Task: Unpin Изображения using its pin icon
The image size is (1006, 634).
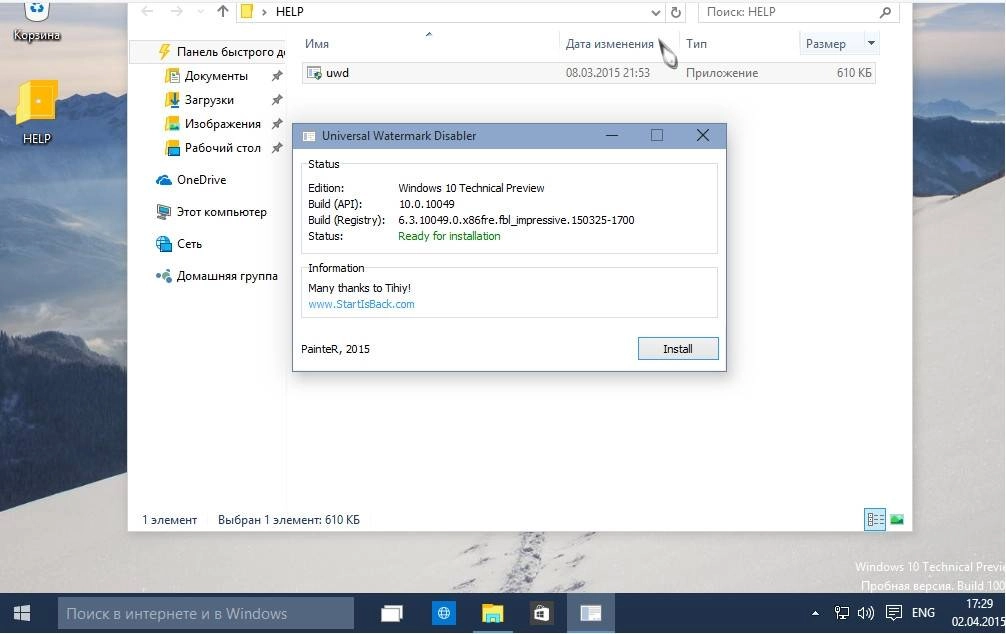Action: point(277,124)
